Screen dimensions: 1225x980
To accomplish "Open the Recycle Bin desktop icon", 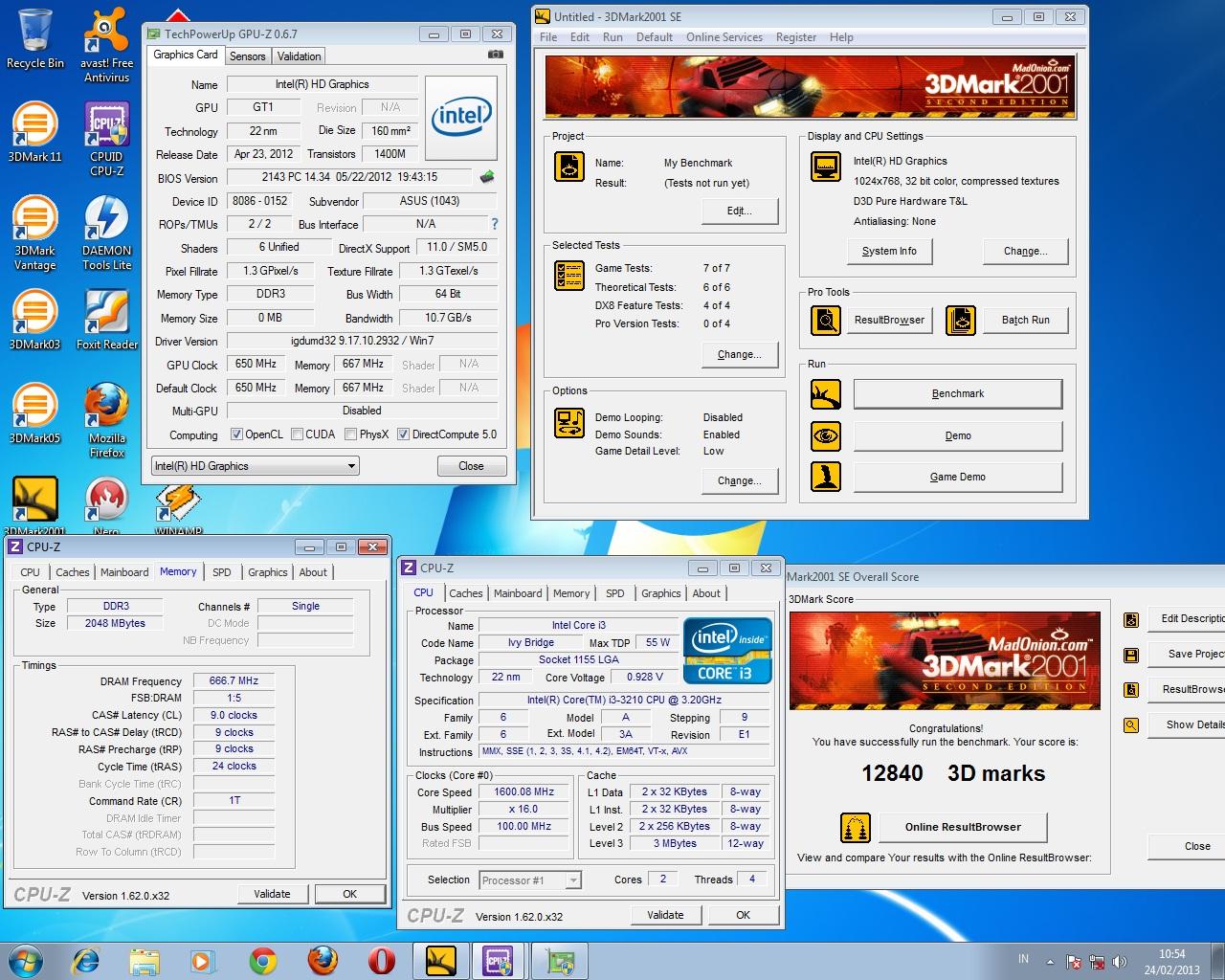I will (34, 38).
